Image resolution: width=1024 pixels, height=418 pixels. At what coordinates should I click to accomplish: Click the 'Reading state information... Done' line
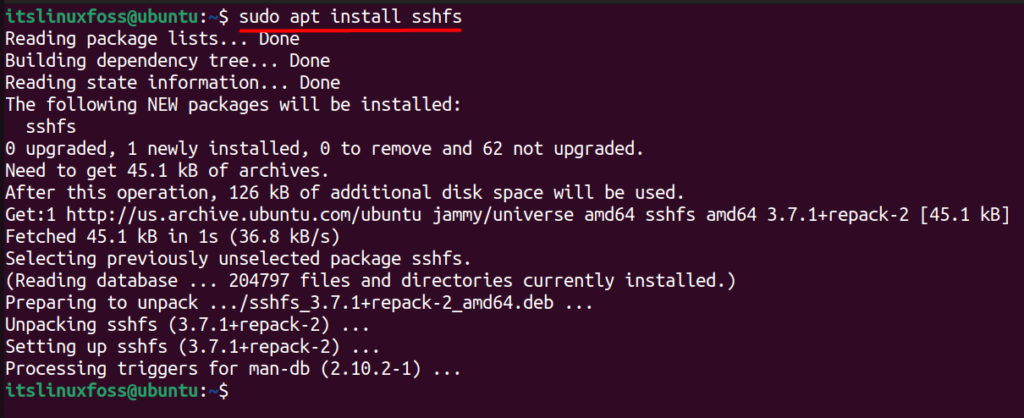click(x=172, y=83)
